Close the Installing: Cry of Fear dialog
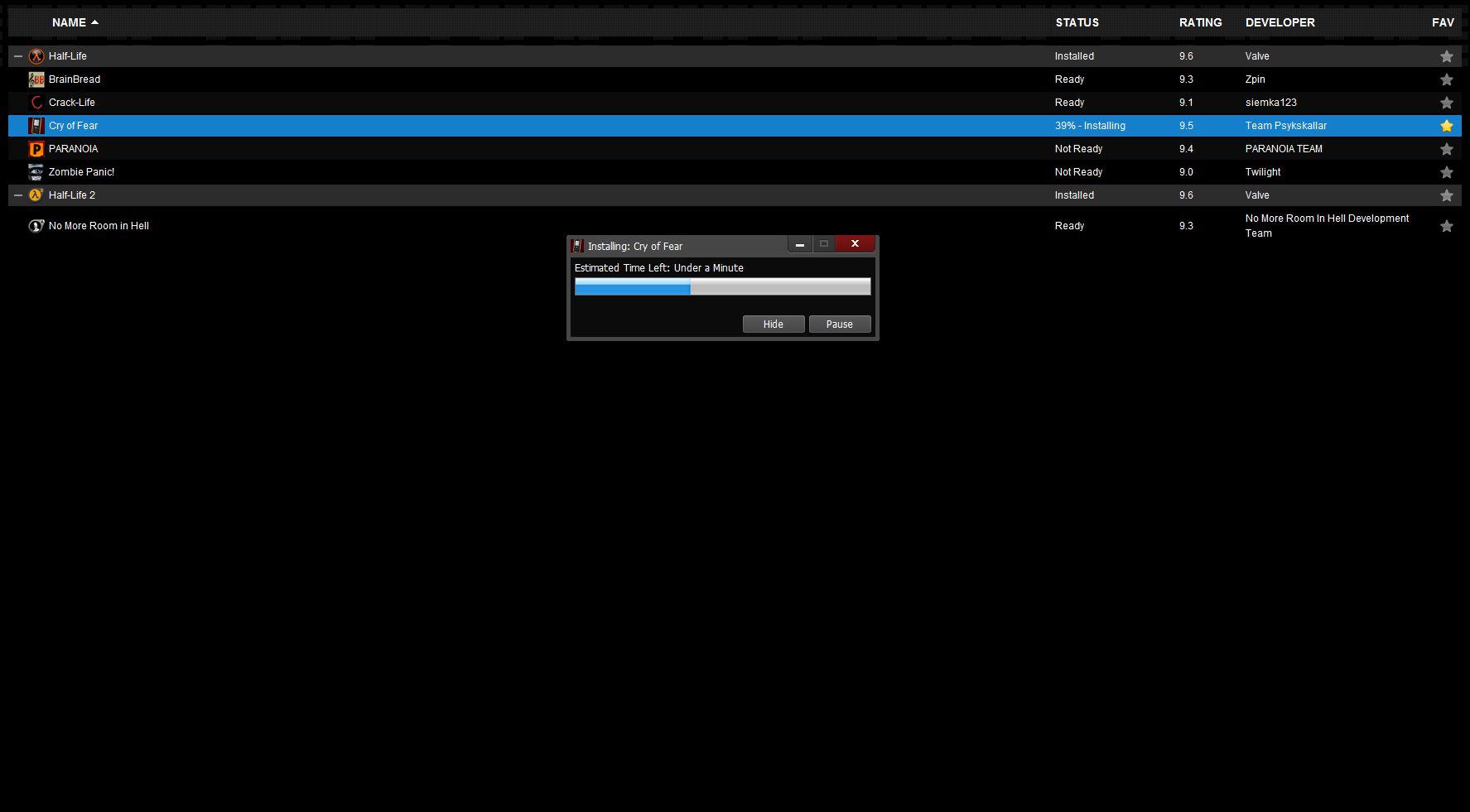The height and width of the screenshot is (812, 1470). pos(855,243)
